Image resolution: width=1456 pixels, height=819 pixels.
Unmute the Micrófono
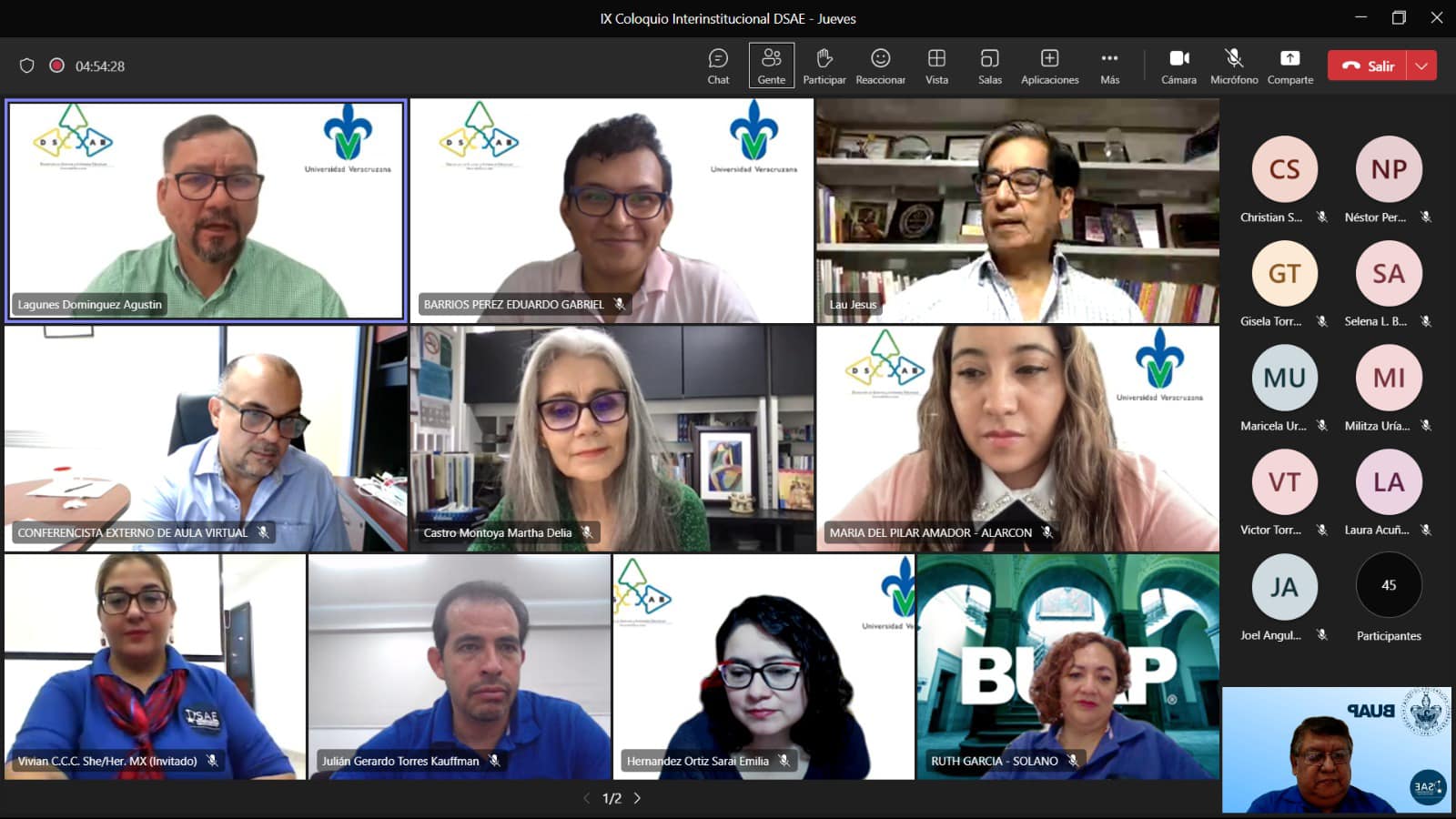tap(1234, 66)
